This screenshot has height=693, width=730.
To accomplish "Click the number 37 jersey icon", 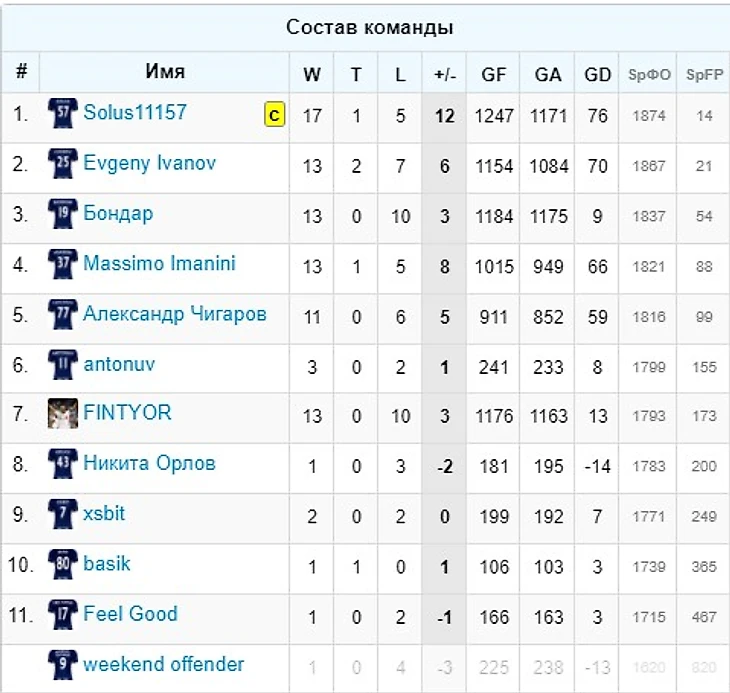I will pyautogui.click(x=63, y=264).
